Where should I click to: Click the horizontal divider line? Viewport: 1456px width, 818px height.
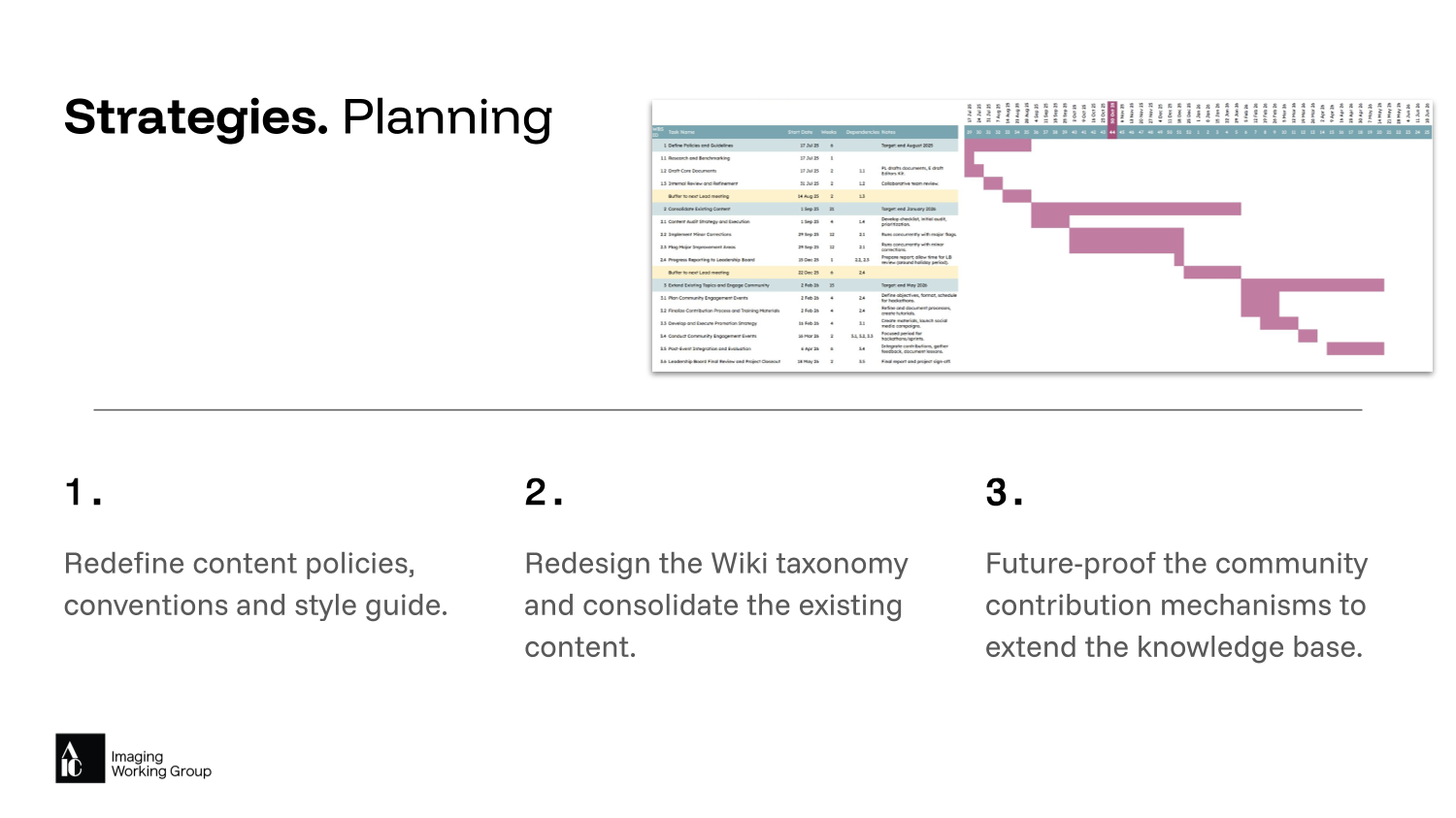point(728,409)
